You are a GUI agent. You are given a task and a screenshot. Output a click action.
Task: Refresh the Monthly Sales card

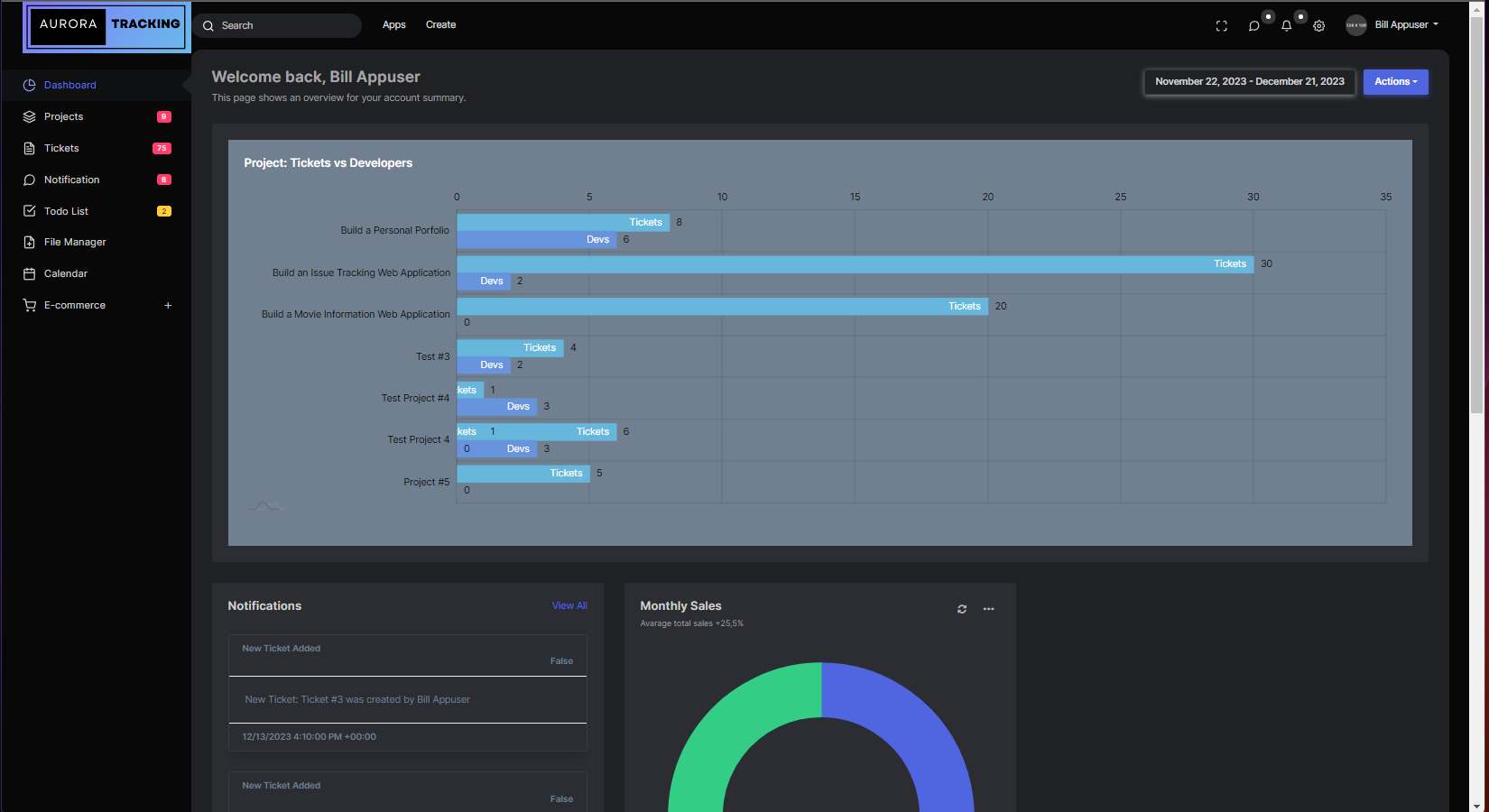962,609
